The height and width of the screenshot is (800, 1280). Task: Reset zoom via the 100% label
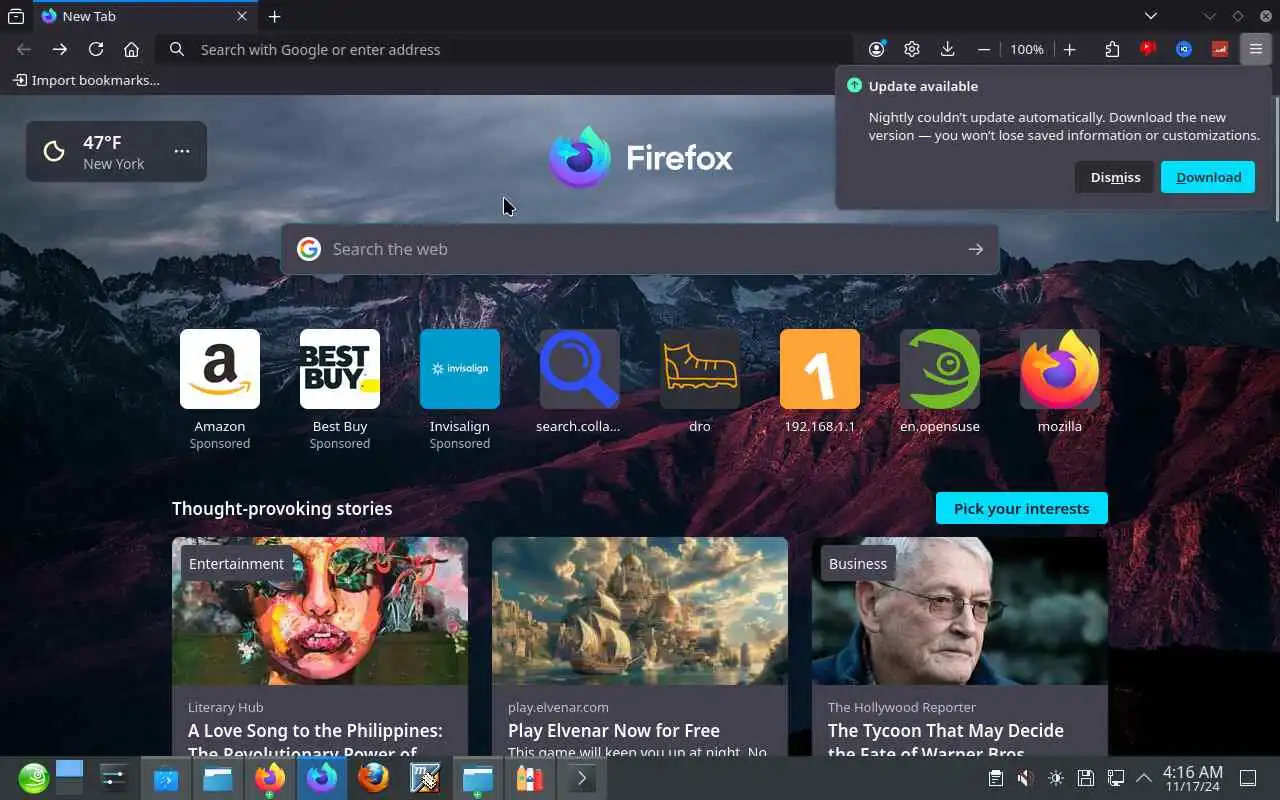(1027, 49)
